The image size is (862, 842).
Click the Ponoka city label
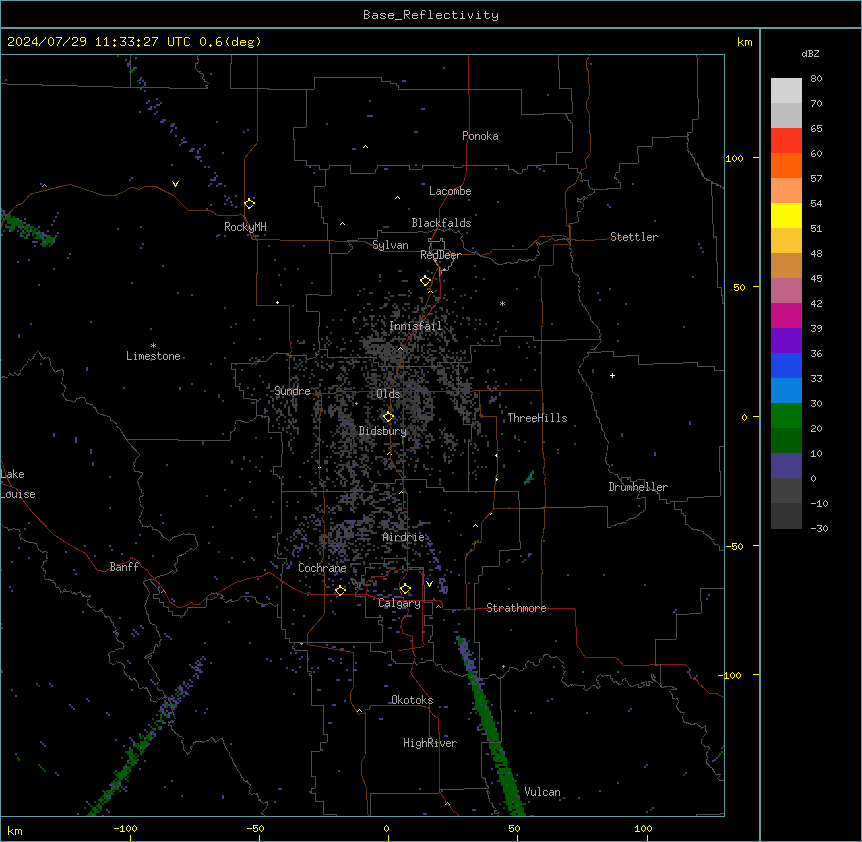pyautogui.click(x=480, y=136)
